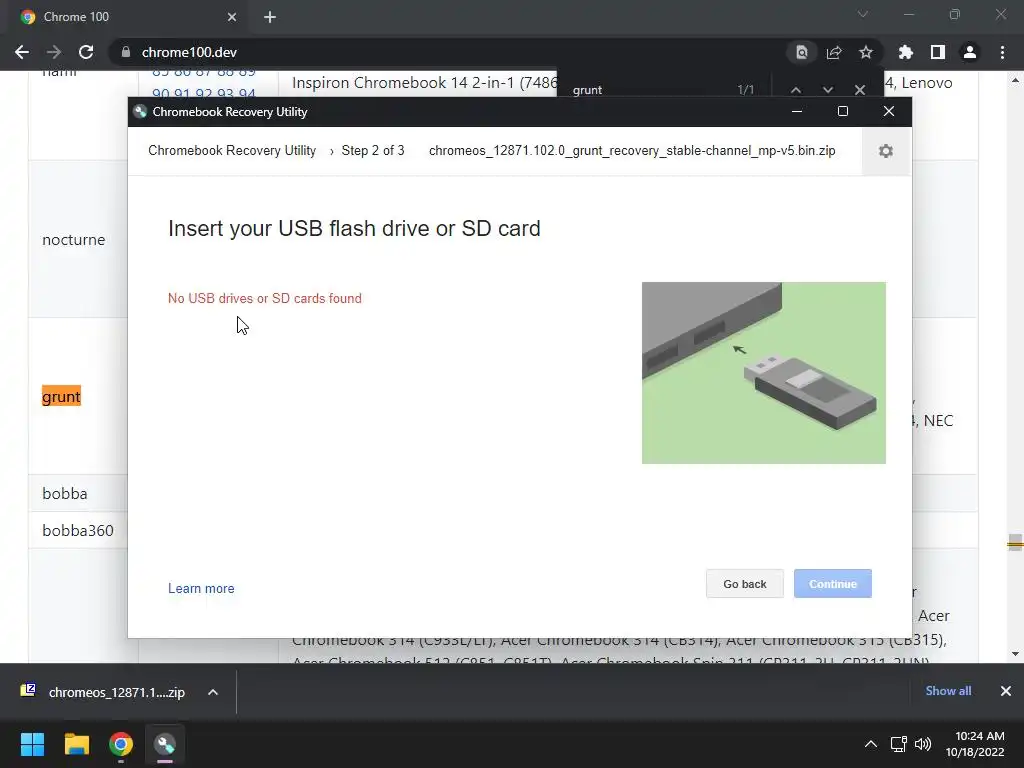Click 'bobba' cell in webpage table
The image size is (1024, 768).
tap(65, 493)
